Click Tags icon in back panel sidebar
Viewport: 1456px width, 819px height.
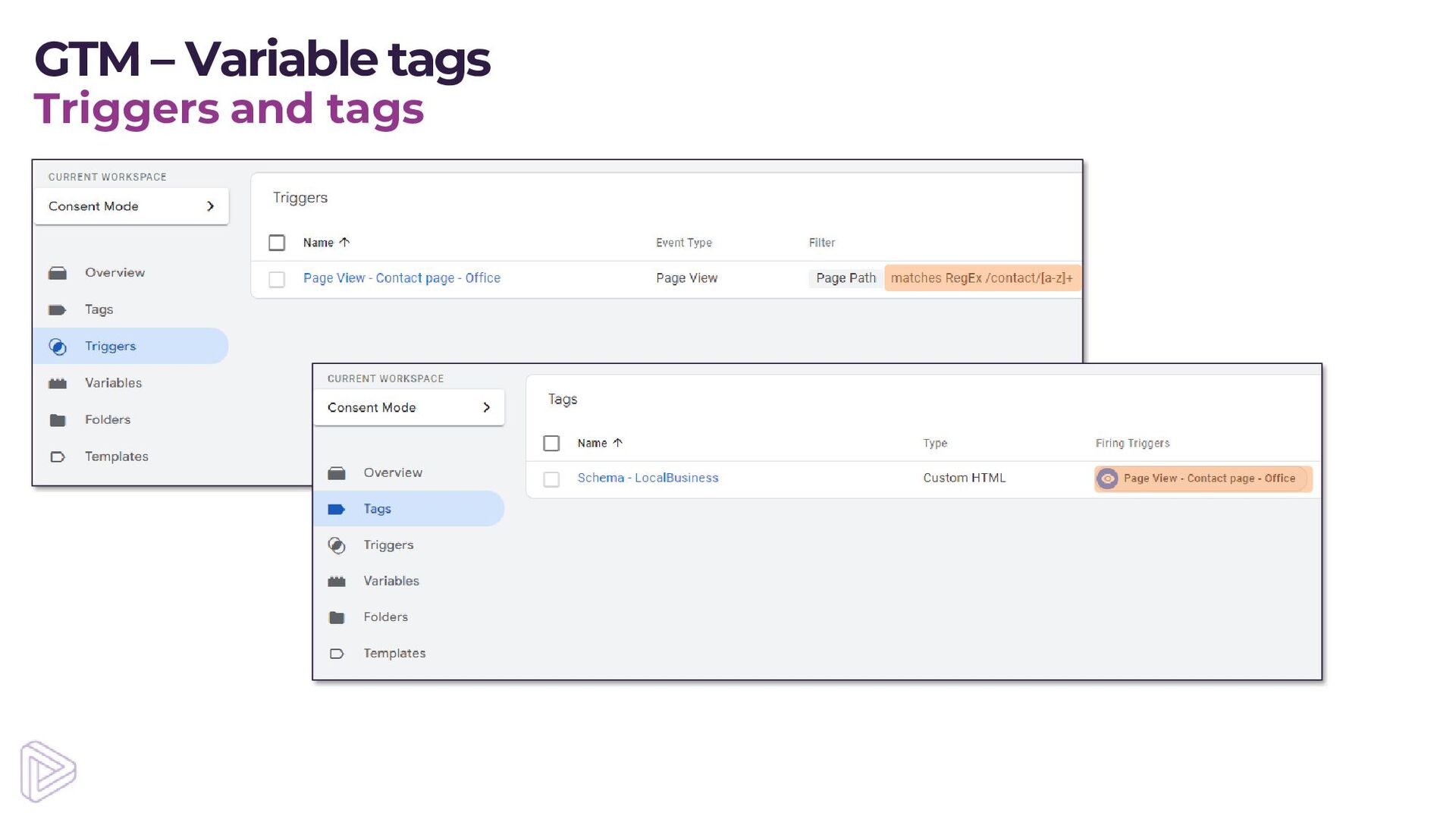click(58, 309)
